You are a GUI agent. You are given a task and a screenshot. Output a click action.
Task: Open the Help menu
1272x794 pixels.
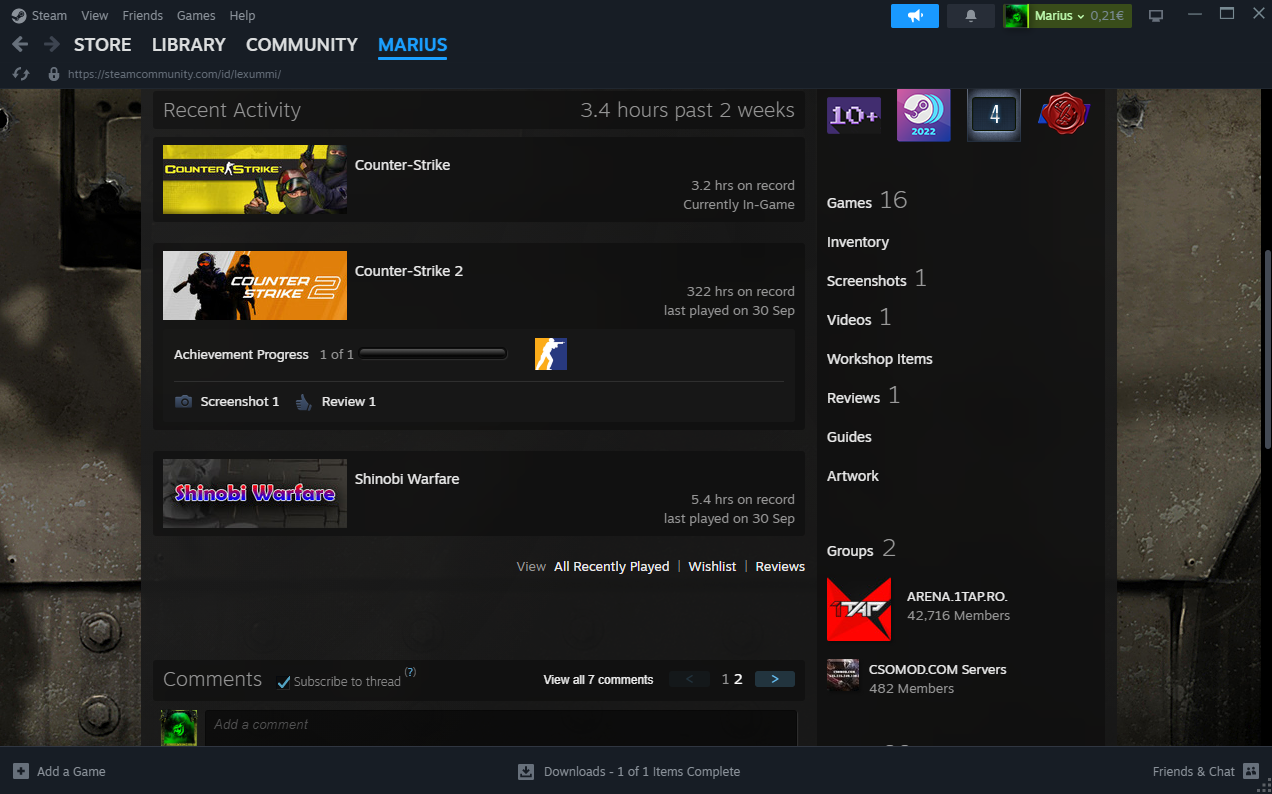tap(242, 16)
